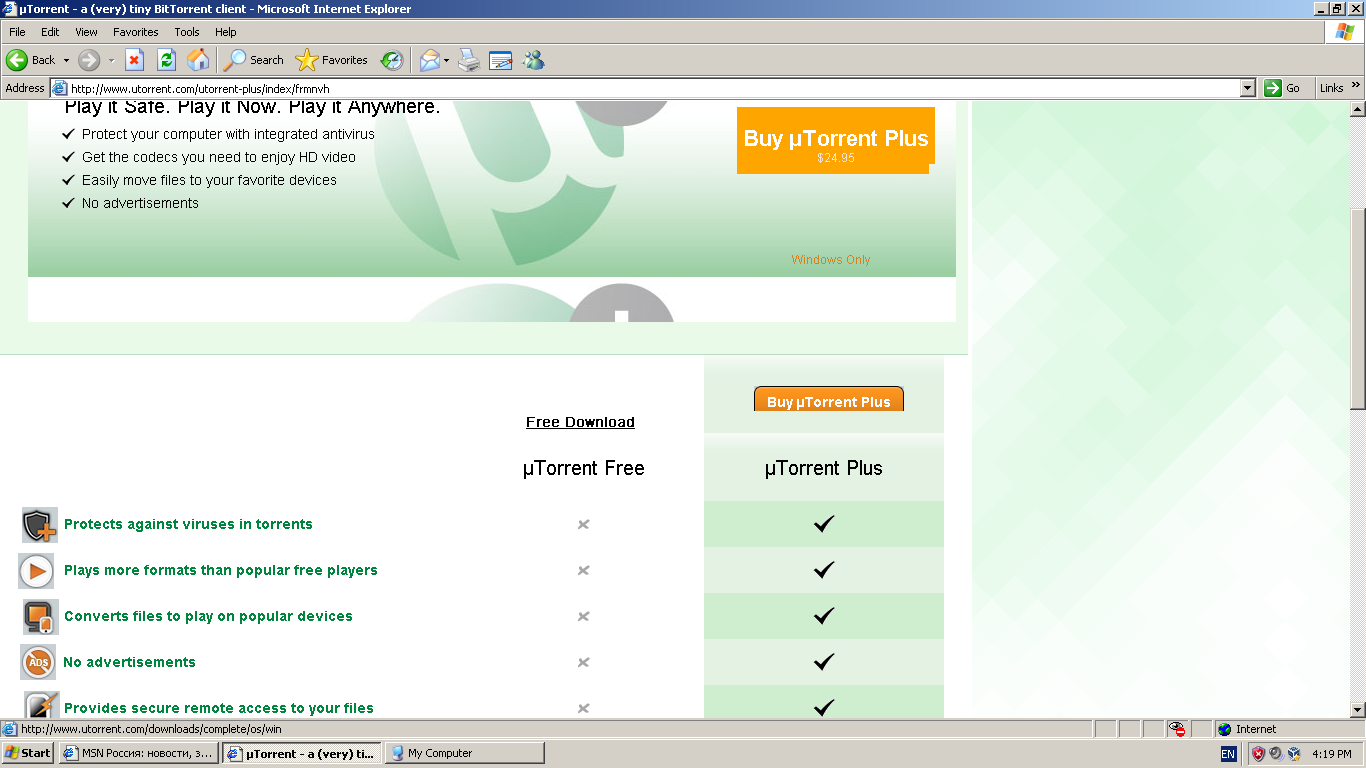The height and width of the screenshot is (768, 1366).
Task: Click the orange play button feature icon
Action: tap(36, 571)
